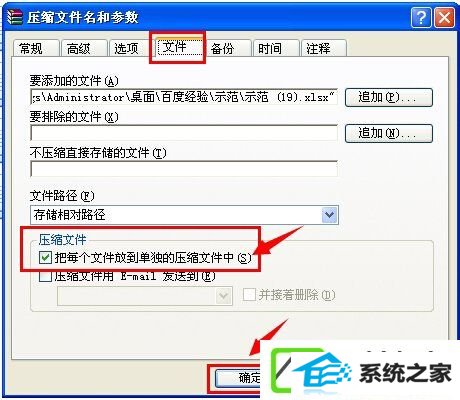Click the 确定 button
Screen dimensions: 460x400
[238, 378]
